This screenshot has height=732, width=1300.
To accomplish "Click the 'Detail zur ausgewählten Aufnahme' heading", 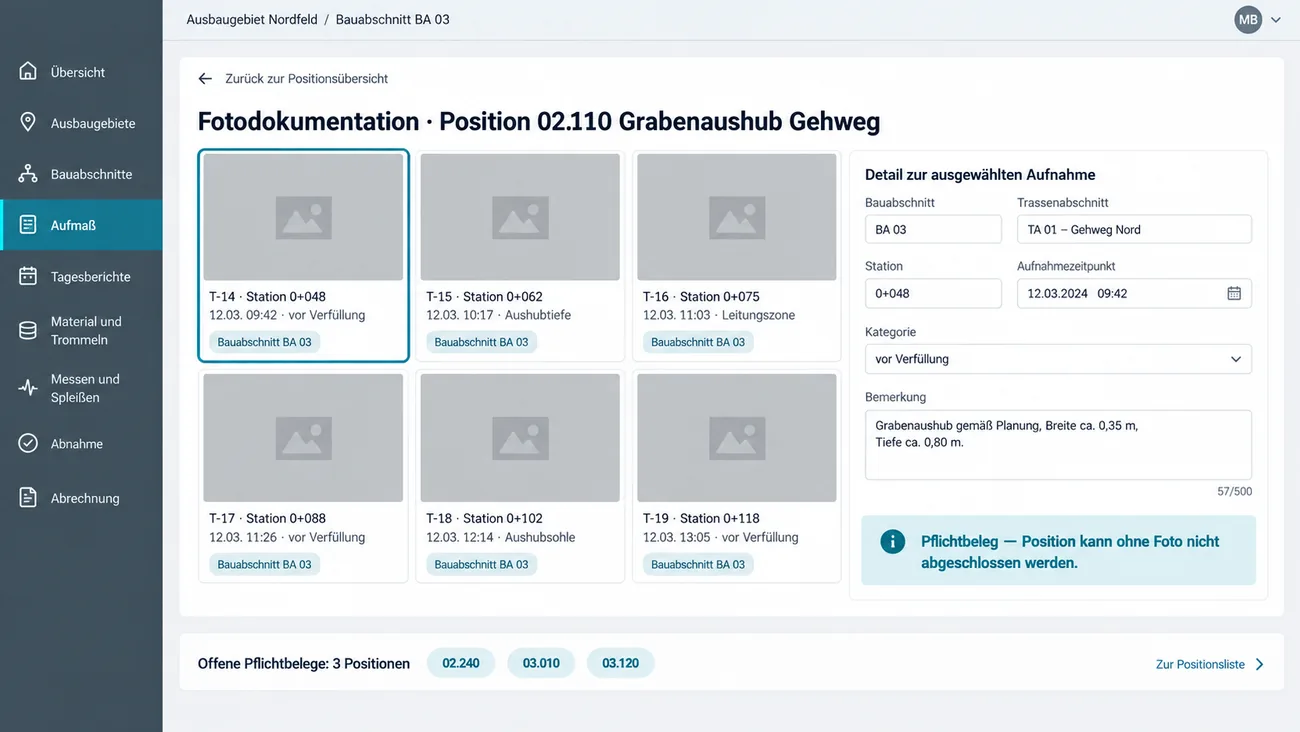I will (x=980, y=174).
